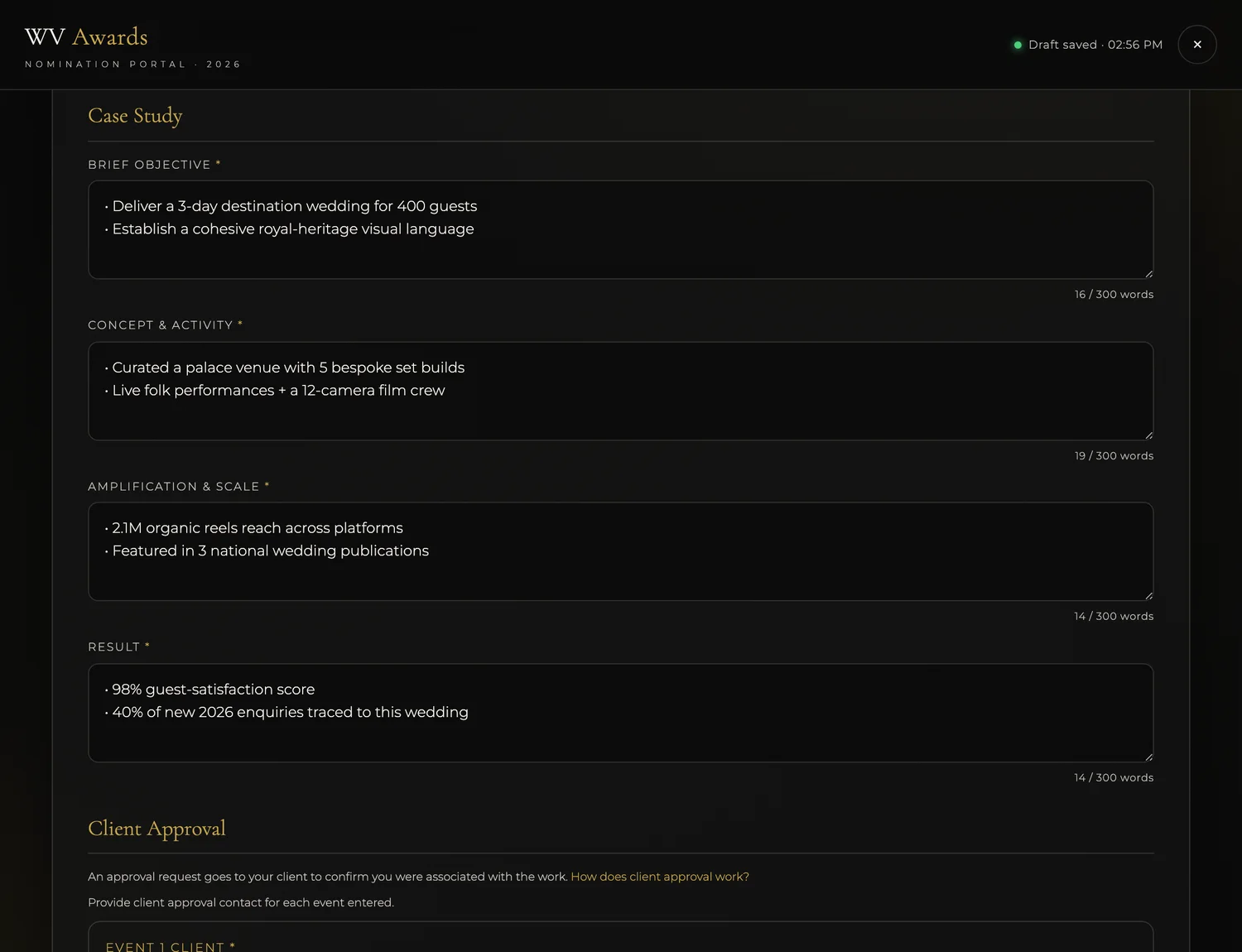Screen dimensions: 1242x952
Task: Click the Nomination Portal 2026 subtitle
Action: (x=132, y=65)
